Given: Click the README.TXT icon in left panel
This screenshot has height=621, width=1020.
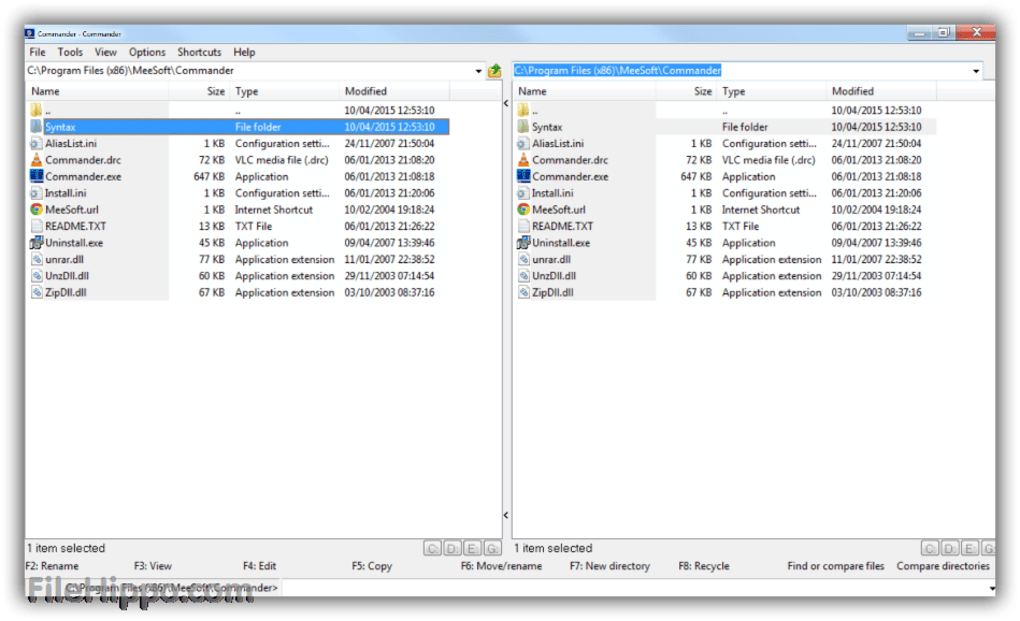Looking at the screenshot, I should (36, 226).
